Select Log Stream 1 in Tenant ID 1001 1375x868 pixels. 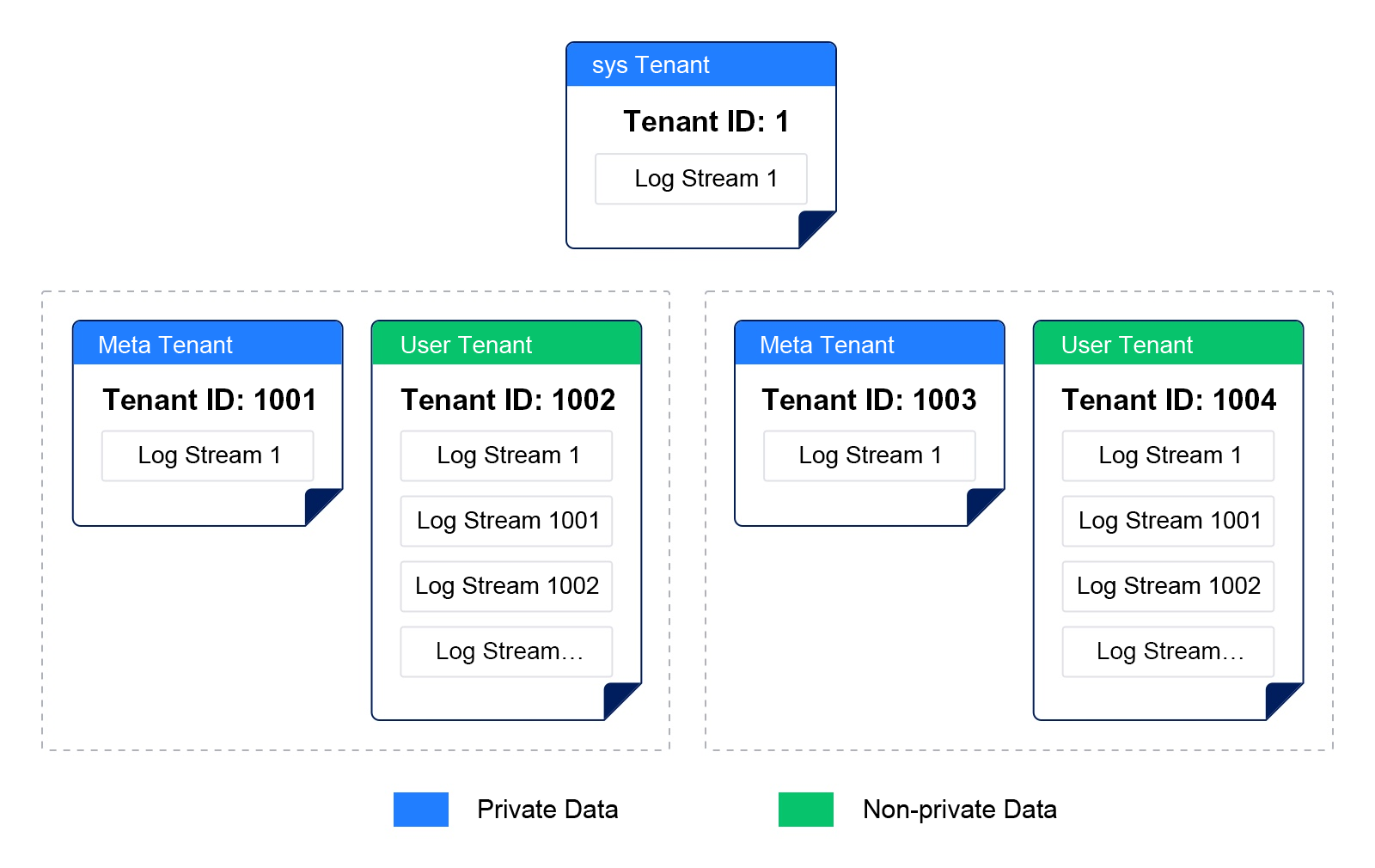click(x=208, y=455)
